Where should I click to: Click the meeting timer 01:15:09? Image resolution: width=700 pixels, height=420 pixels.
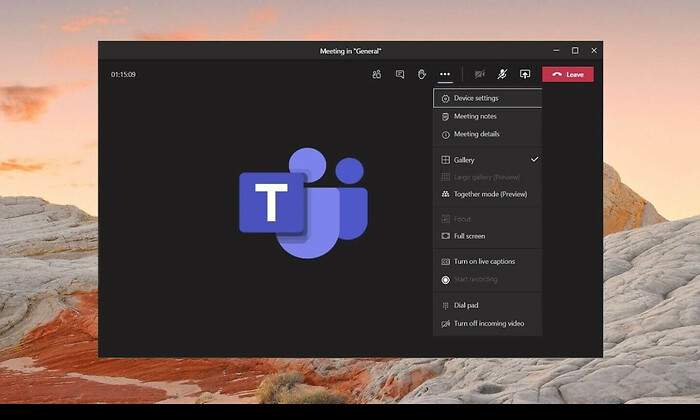click(123, 75)
